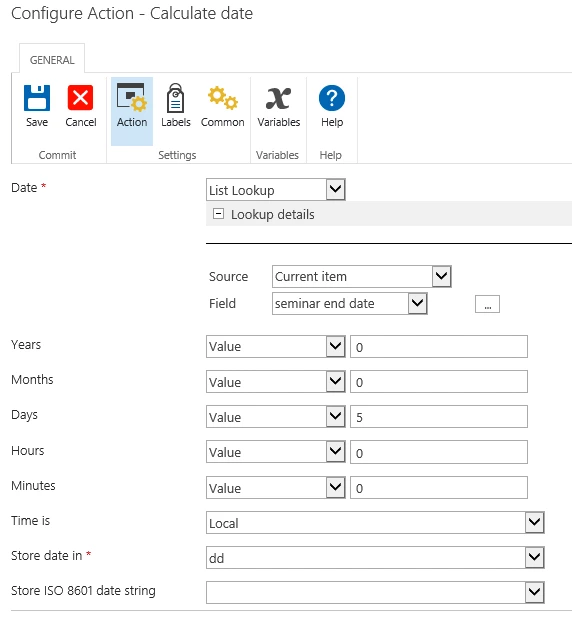Collapse the Lookup details section
This screenshot has width=572, height=617.
click(x=218, y=214)
